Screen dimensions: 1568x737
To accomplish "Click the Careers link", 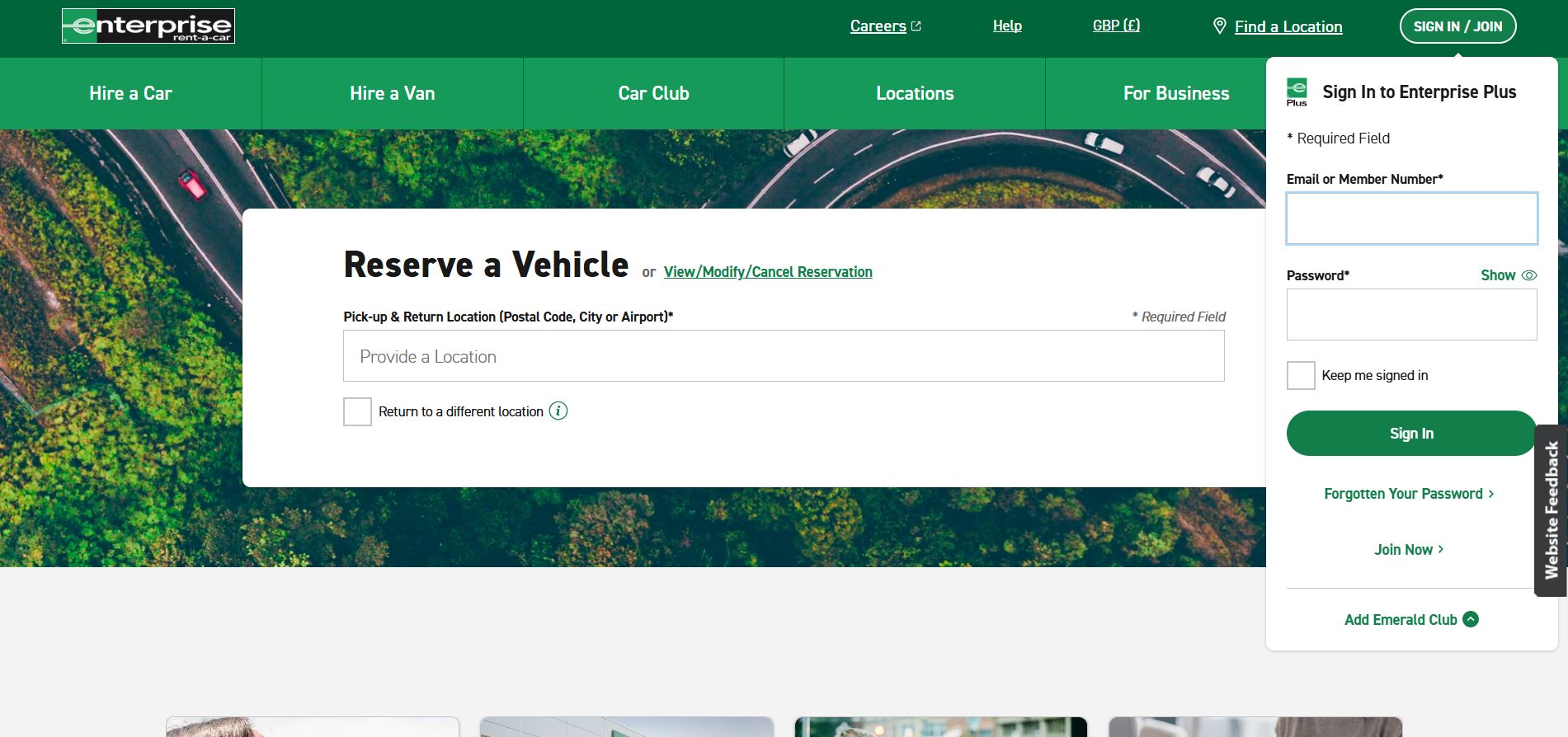I will click(x=878, y=26).
